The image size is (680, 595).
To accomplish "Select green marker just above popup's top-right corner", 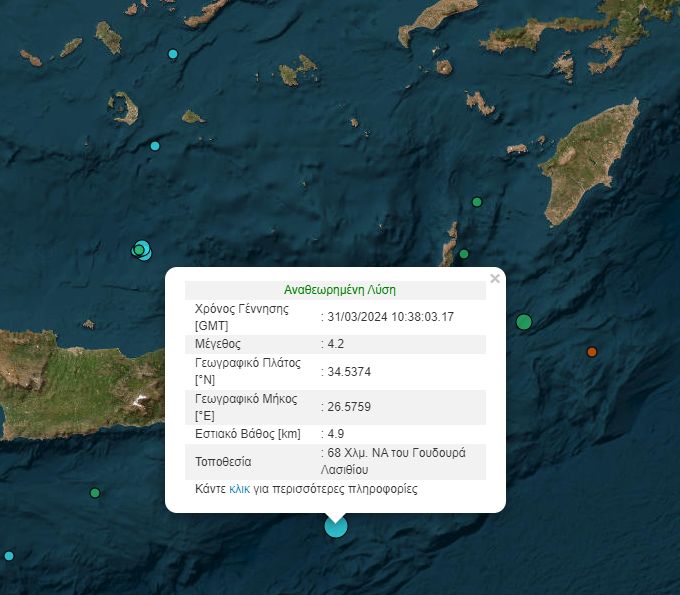I will [x=464, y=254].
